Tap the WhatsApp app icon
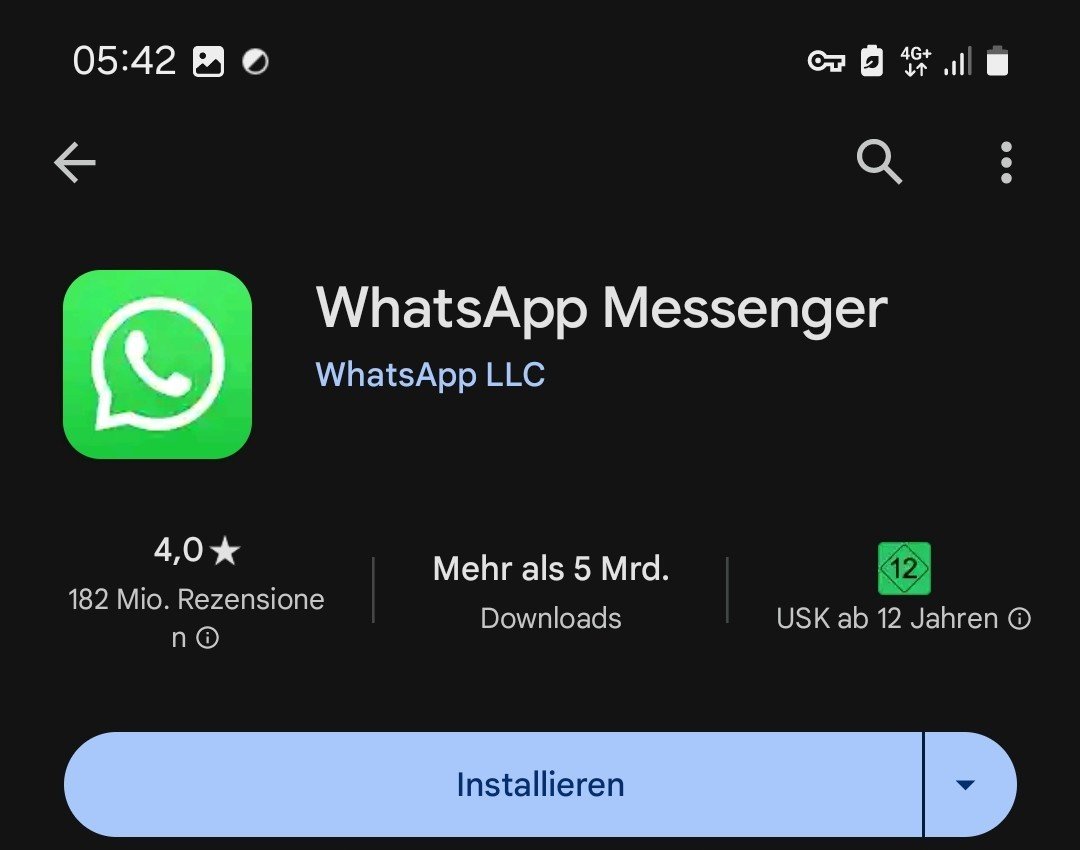The height and width of the screenshot is (850, 1080). tap(157, 364)
